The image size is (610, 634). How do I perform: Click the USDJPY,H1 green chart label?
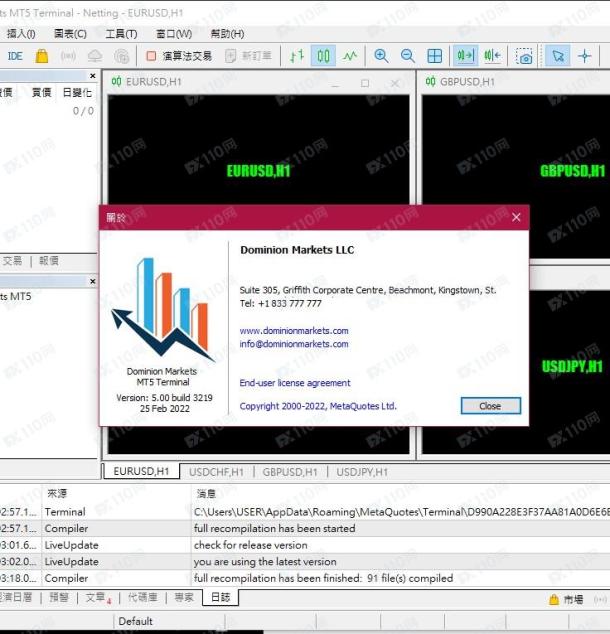tap(572, 366)
